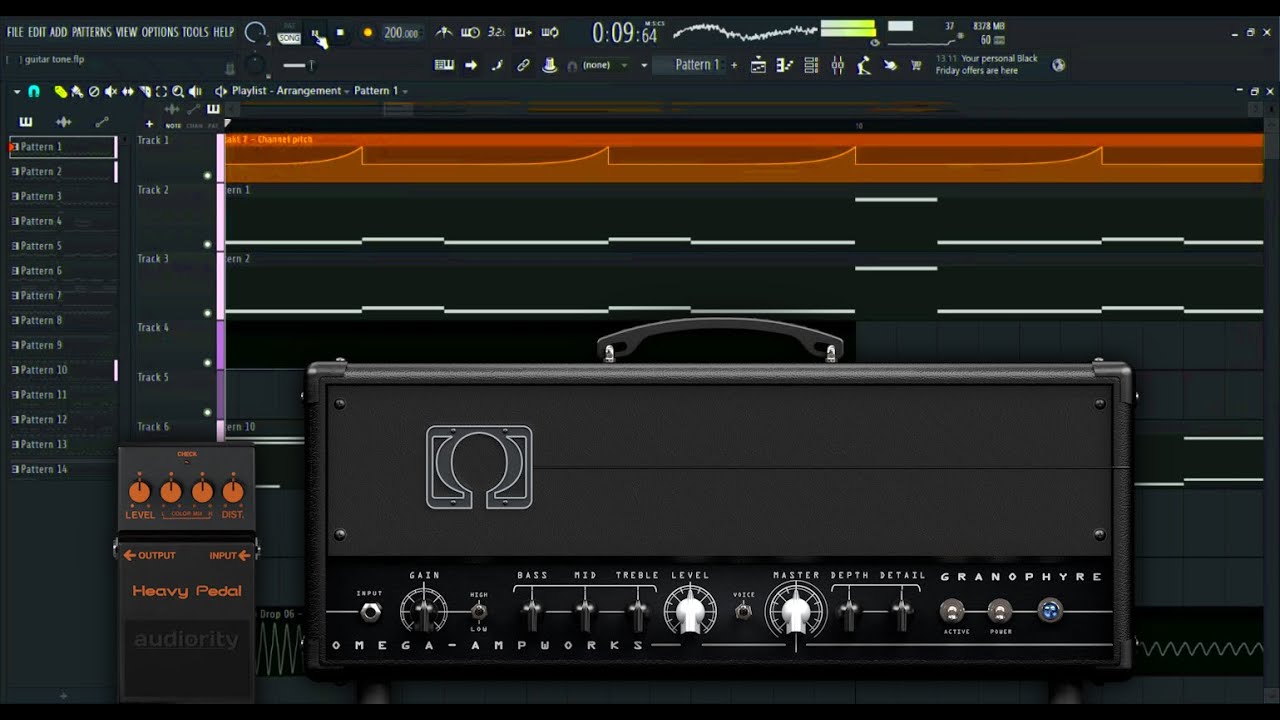This screenshot has width=1280, height=720.
Task: Open the (none) selector dropdown
Action: click(604, 65)
